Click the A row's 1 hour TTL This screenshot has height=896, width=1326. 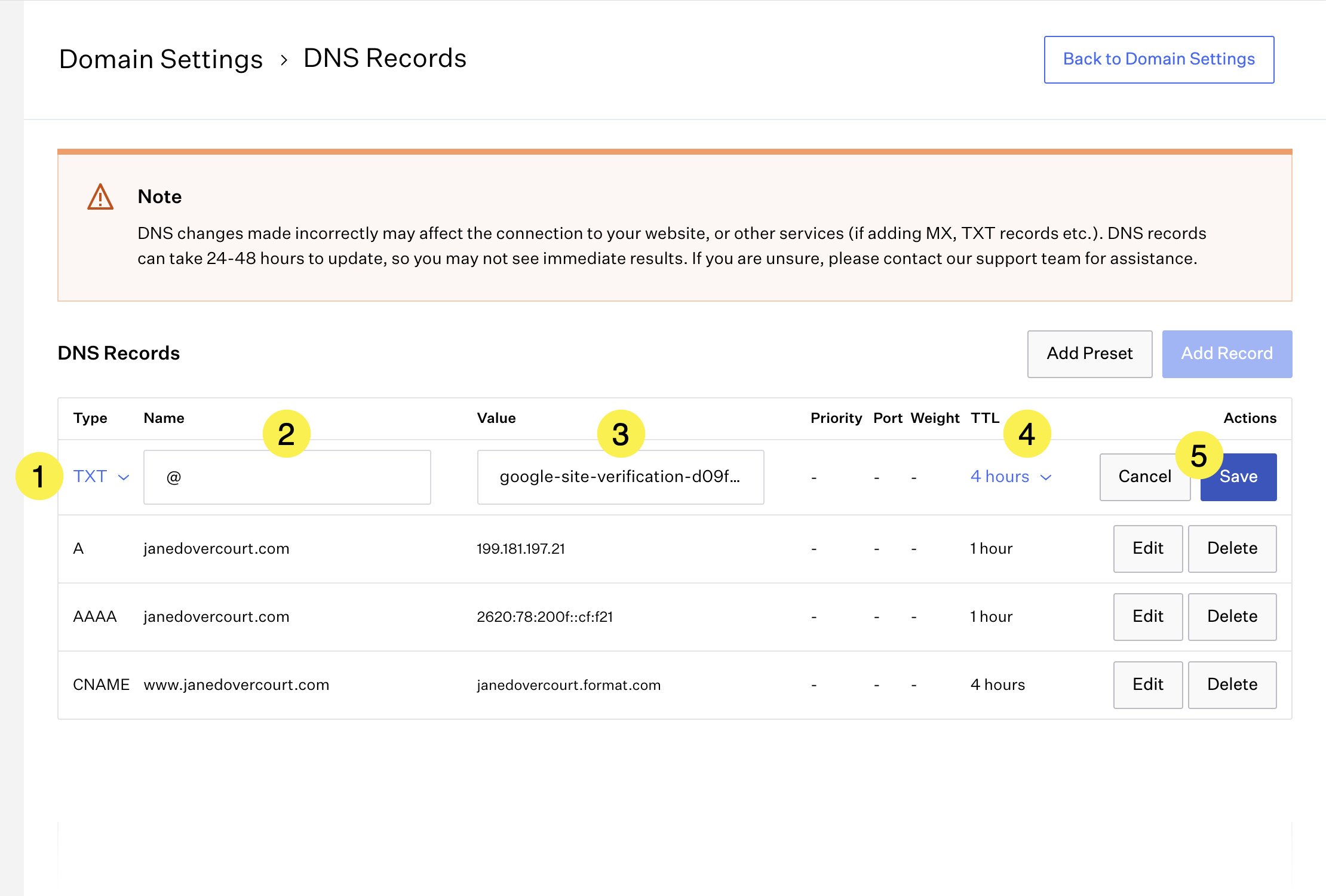tap(992, 548)
